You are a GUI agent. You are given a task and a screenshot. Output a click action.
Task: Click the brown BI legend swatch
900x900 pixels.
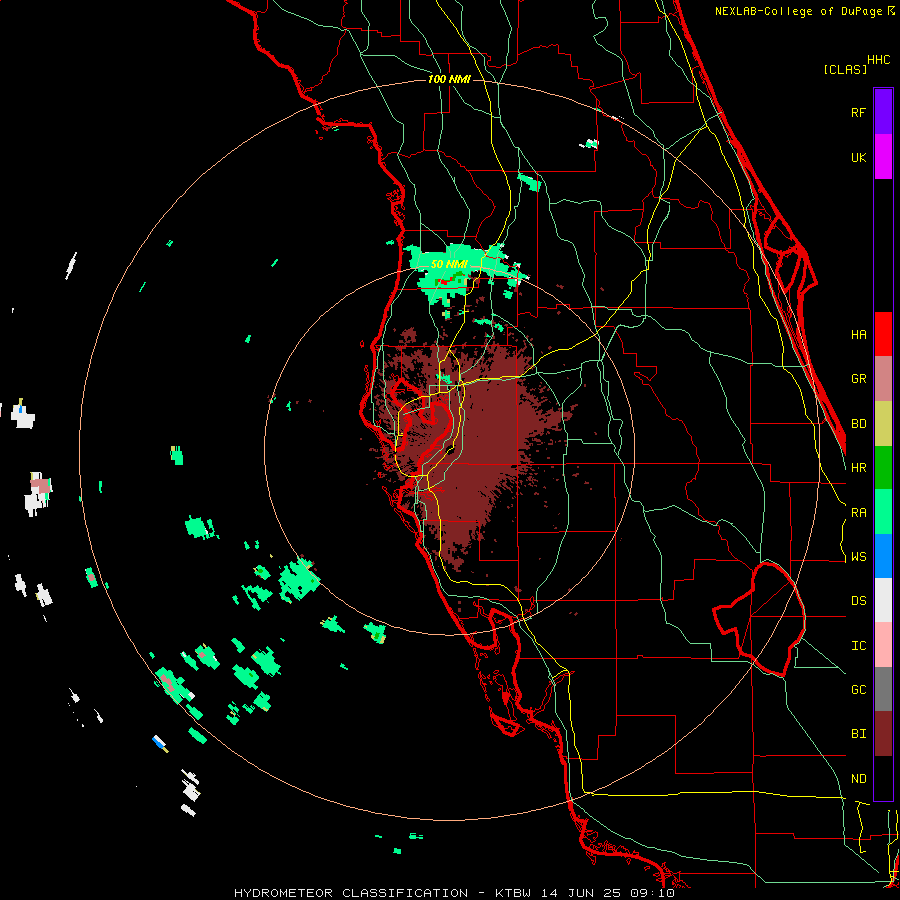tap(883, 734)
